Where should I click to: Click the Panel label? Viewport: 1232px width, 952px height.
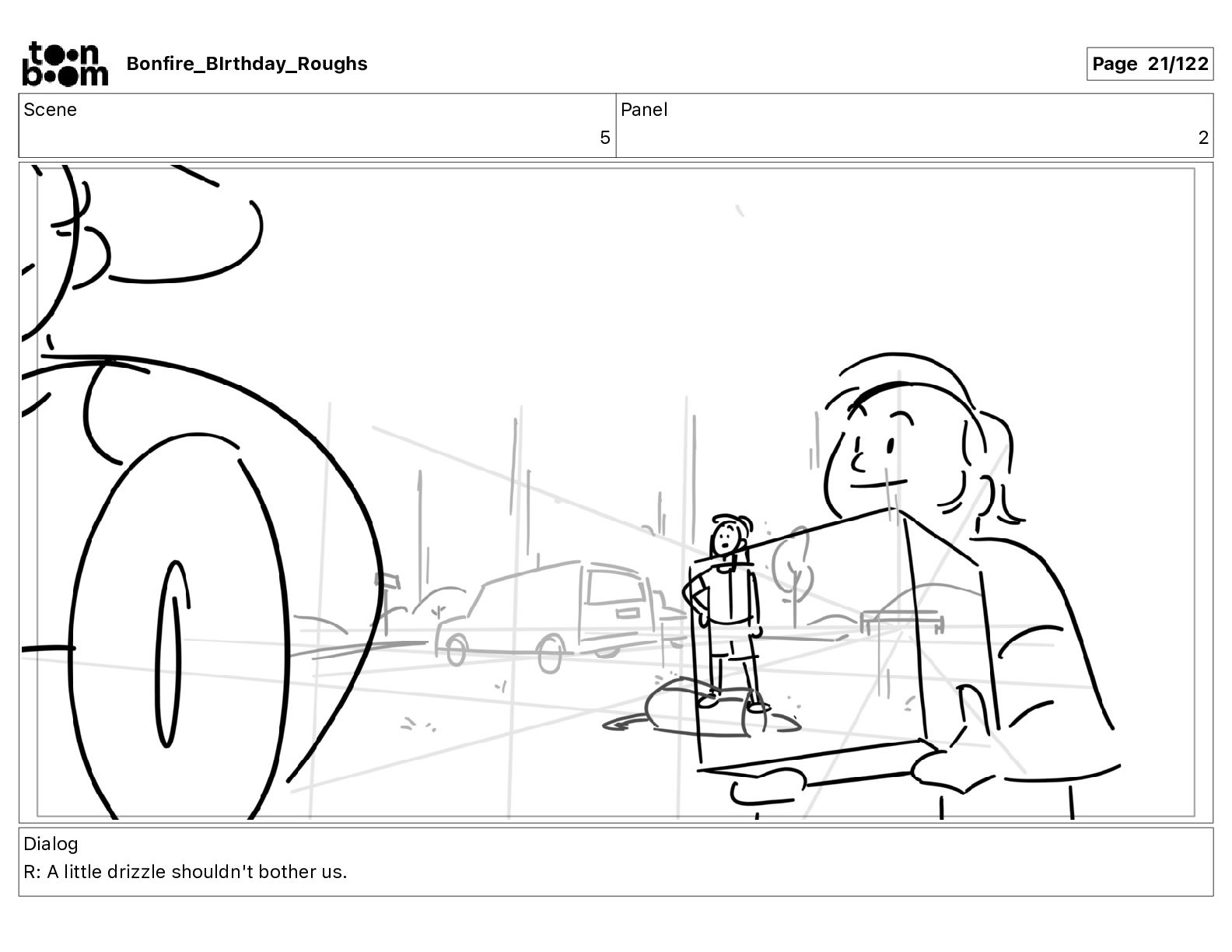pyautogui.click(x=644, y=110)
